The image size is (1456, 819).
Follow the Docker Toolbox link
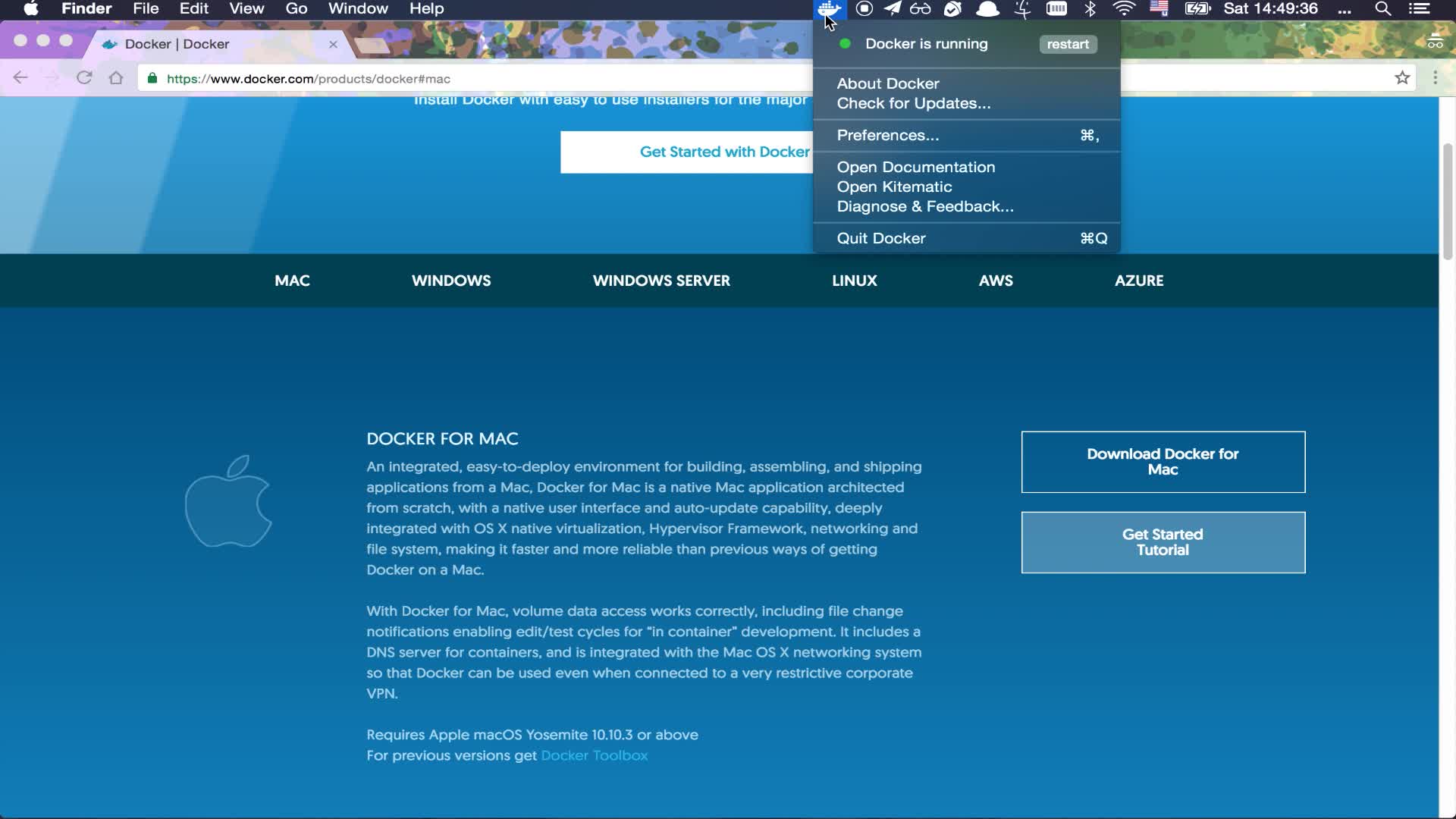click(x=594, y=755)
